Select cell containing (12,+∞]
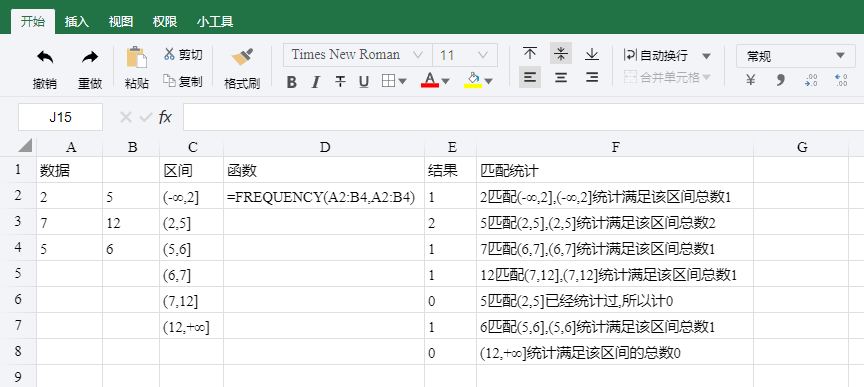 [192, 327]
